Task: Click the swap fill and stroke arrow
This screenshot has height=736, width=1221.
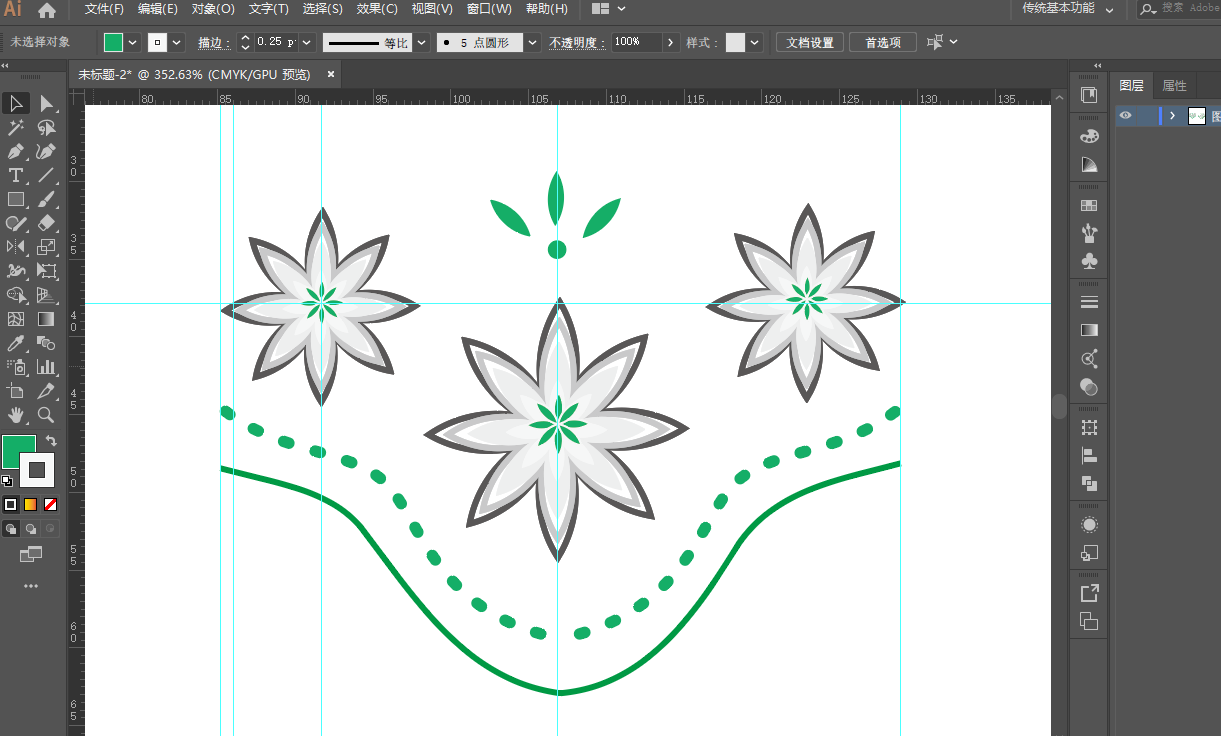Action: coord(51,441)
